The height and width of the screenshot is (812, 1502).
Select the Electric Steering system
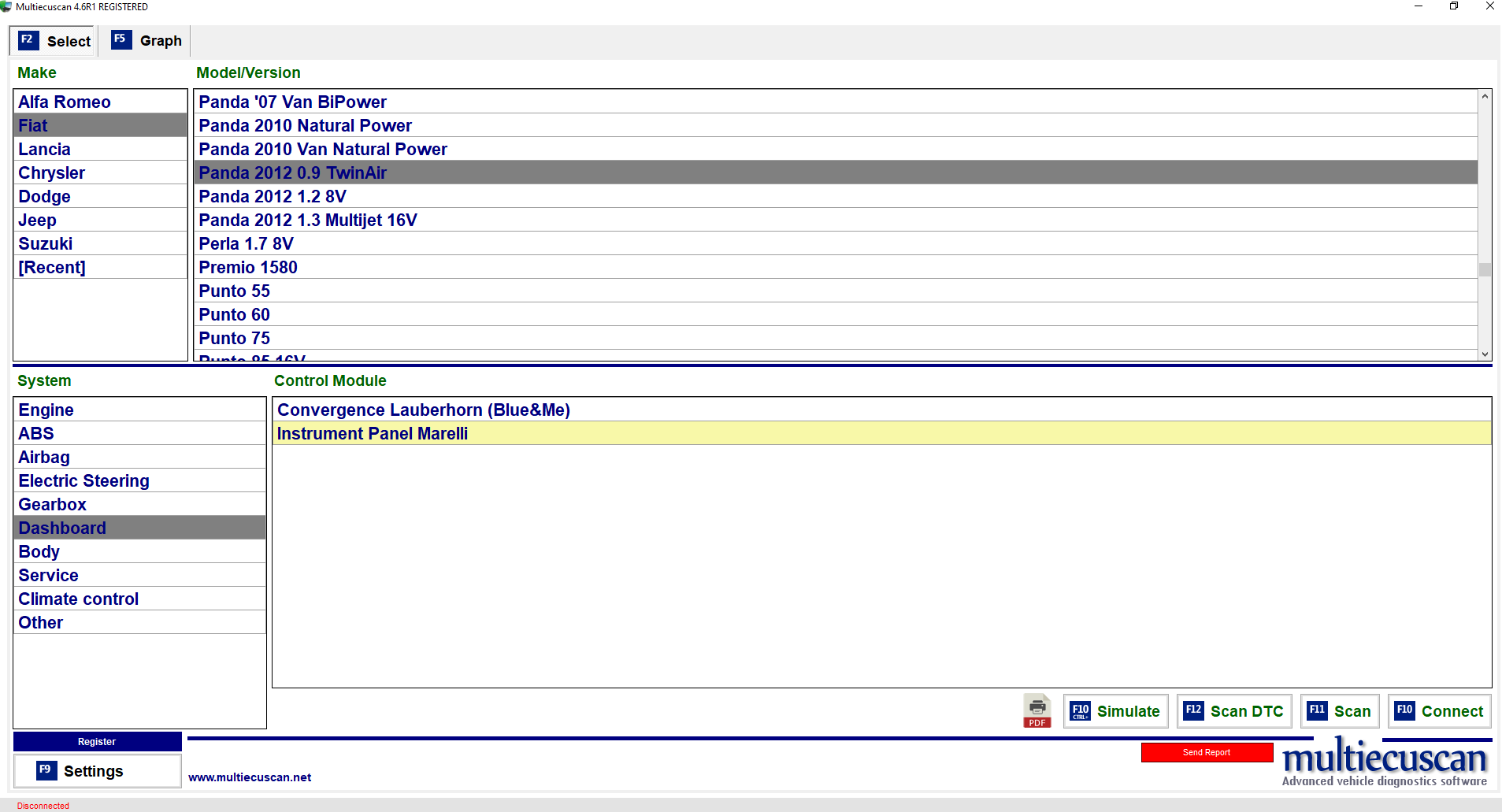[139, 480]
